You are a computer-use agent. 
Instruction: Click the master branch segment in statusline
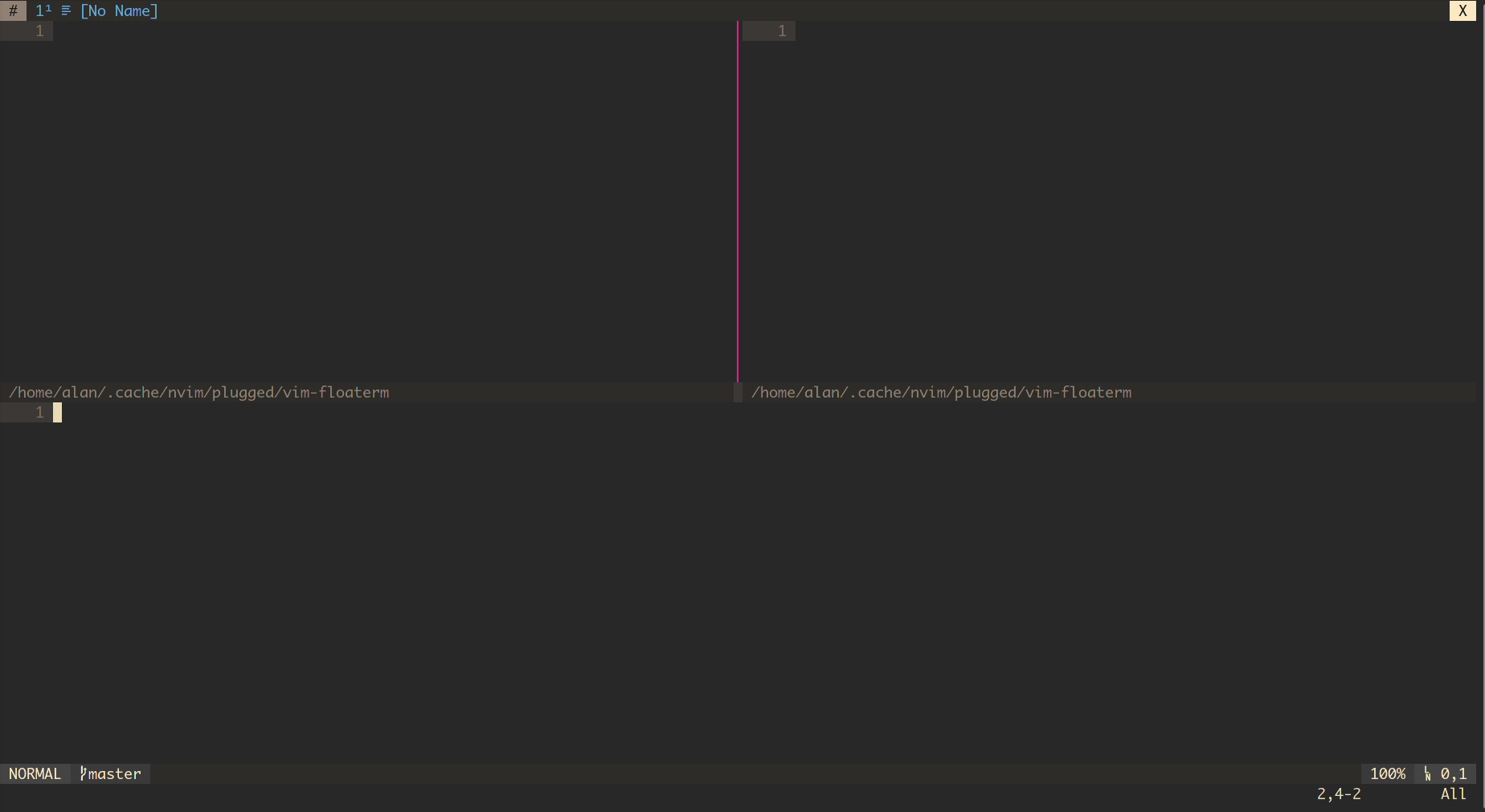tap(111, 773)
